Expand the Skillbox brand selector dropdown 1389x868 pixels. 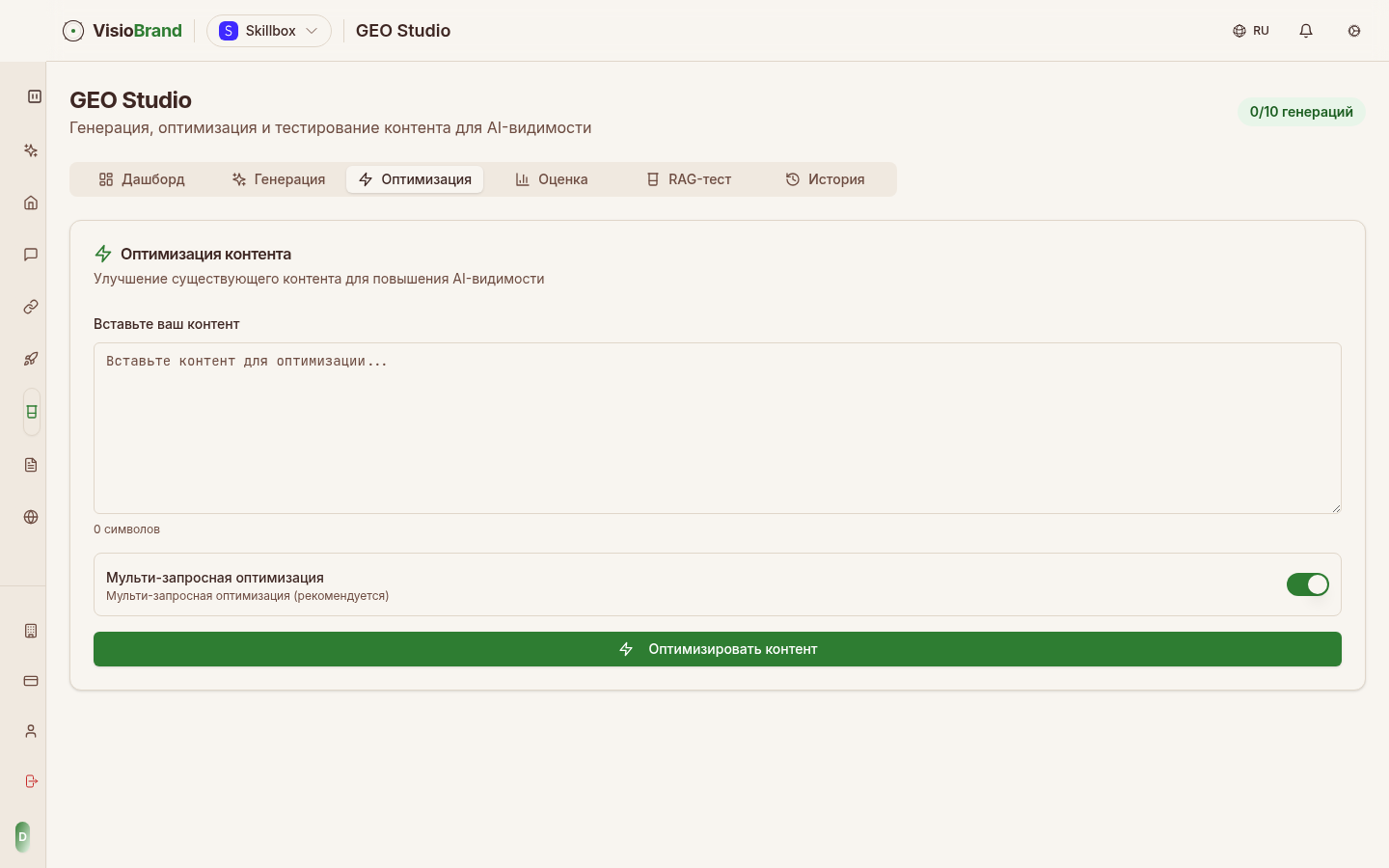click(x=269, y=31)
